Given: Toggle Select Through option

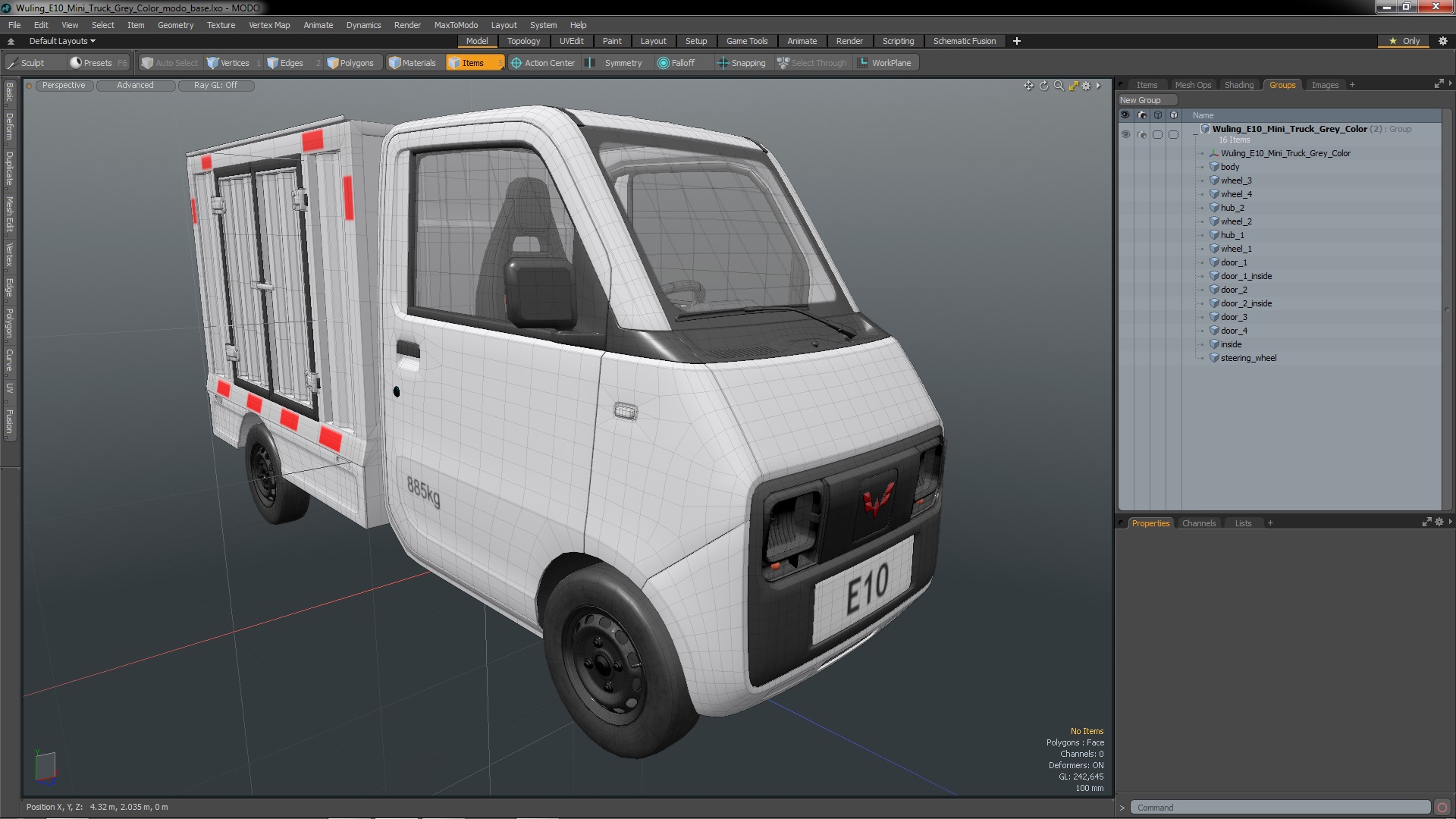Looking at the screenshot, I should [812, 63].
